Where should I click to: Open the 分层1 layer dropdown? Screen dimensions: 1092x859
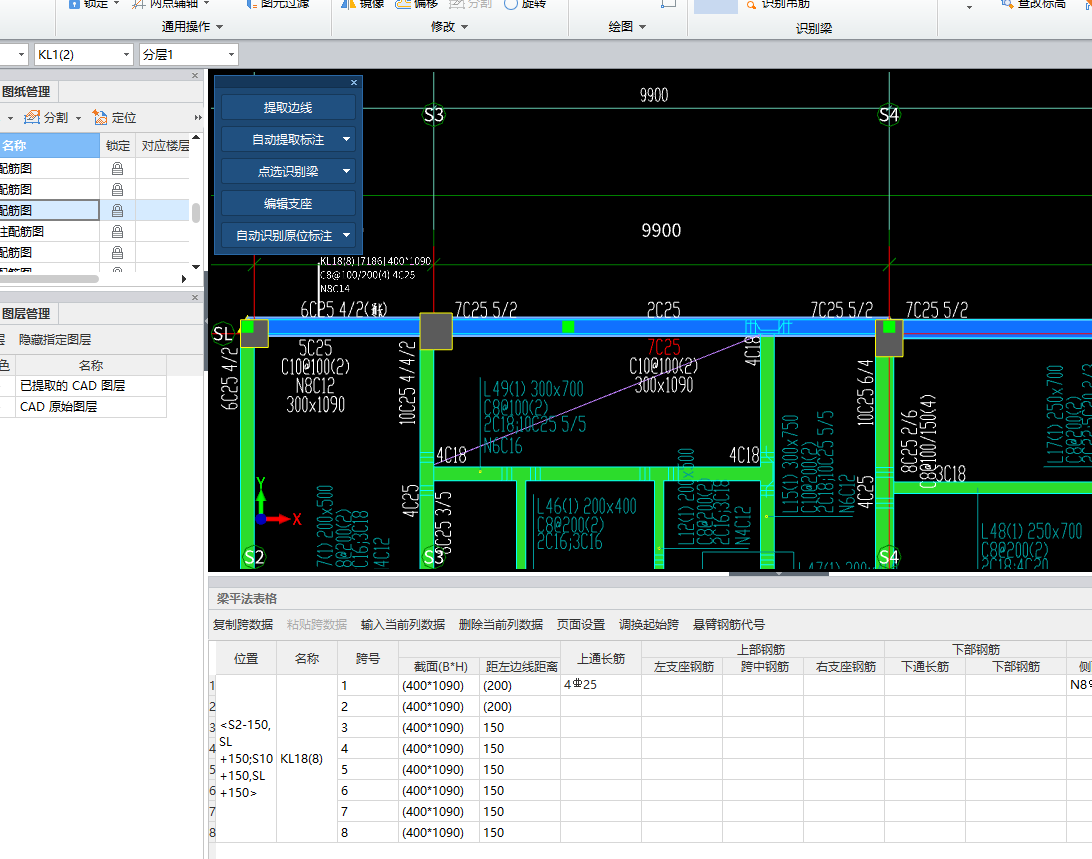pyautogui.click(x=231, y=54)
